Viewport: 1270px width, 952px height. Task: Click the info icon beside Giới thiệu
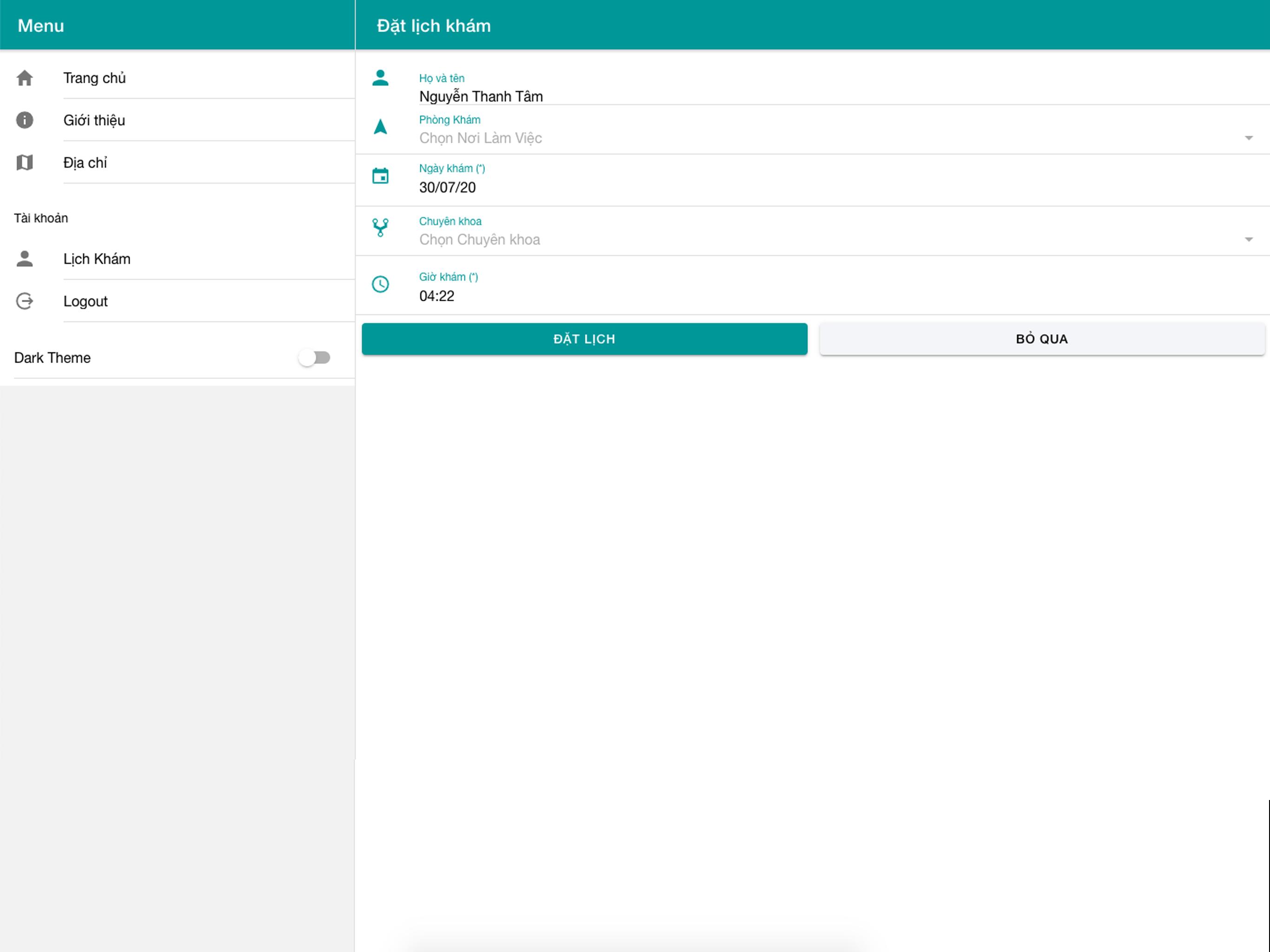25,120
